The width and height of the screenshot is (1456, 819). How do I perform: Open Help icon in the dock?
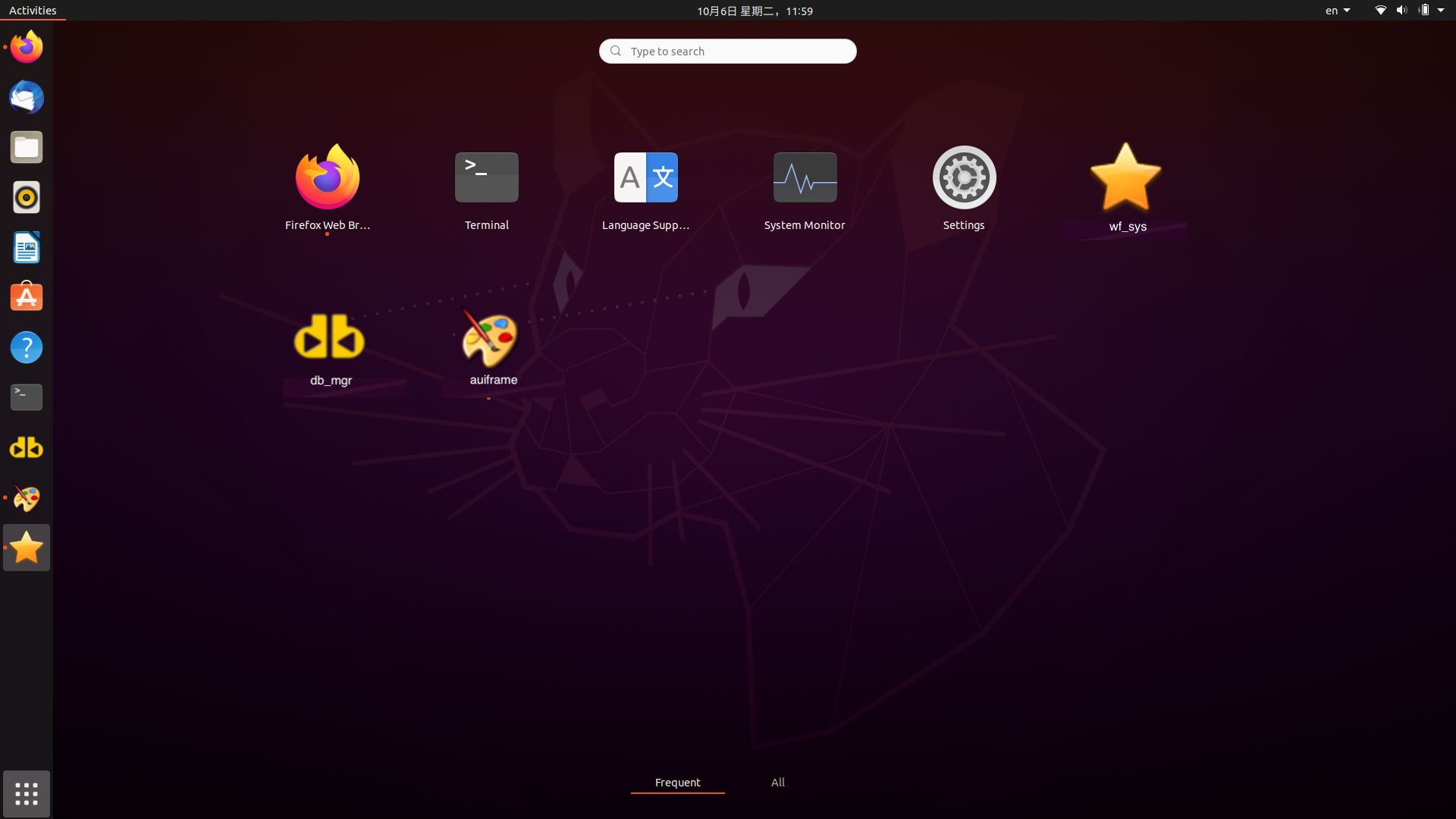click(x=27, y=347)
